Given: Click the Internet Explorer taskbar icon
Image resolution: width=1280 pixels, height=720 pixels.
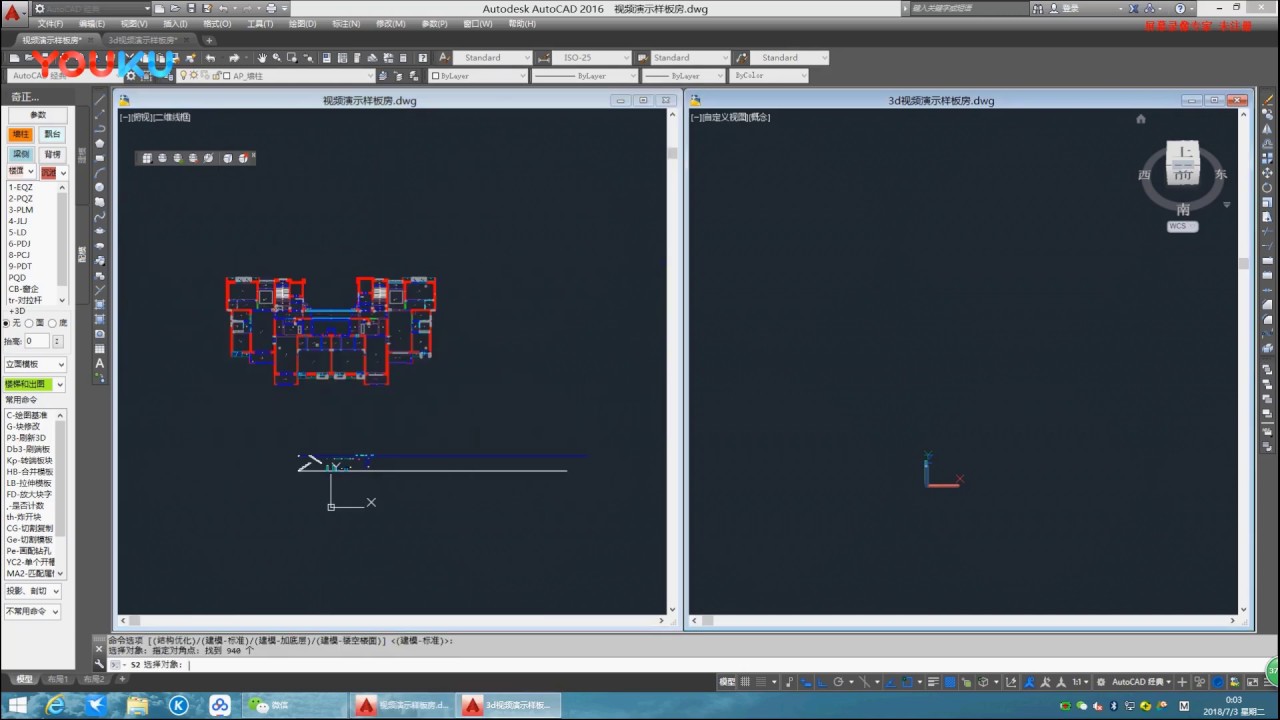Looking at the screenshot, I should pyautogui.click(x=56, y=706).
